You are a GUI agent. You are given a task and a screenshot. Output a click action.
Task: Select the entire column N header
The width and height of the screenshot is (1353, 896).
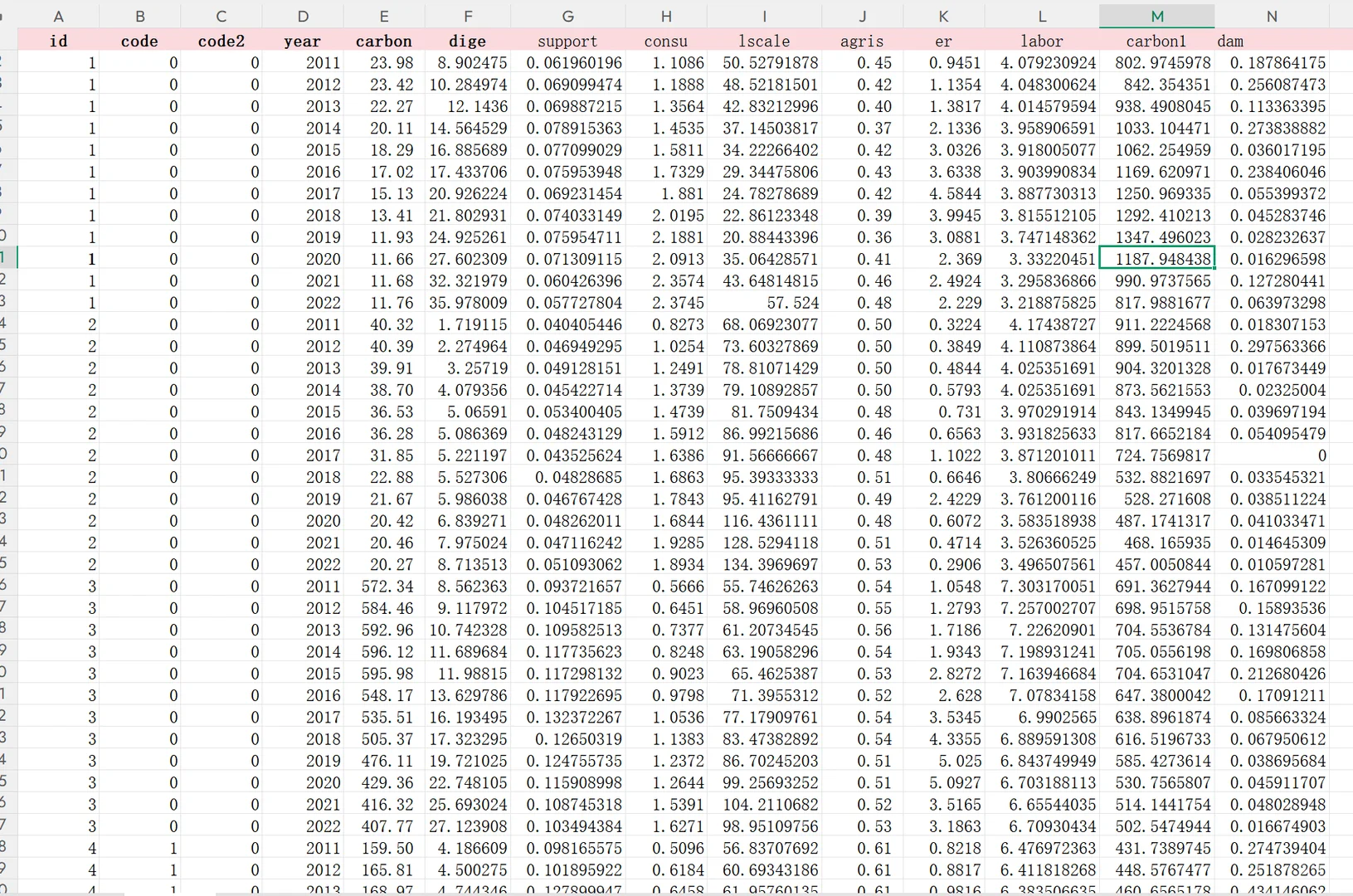click(x=1272, y=15)
